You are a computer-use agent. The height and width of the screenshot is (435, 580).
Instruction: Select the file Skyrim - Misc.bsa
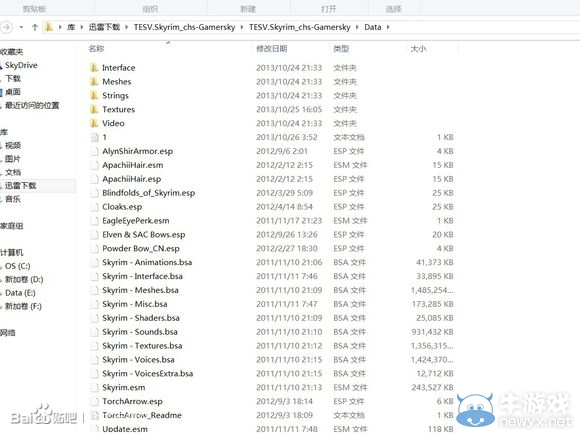pos(135,304)
